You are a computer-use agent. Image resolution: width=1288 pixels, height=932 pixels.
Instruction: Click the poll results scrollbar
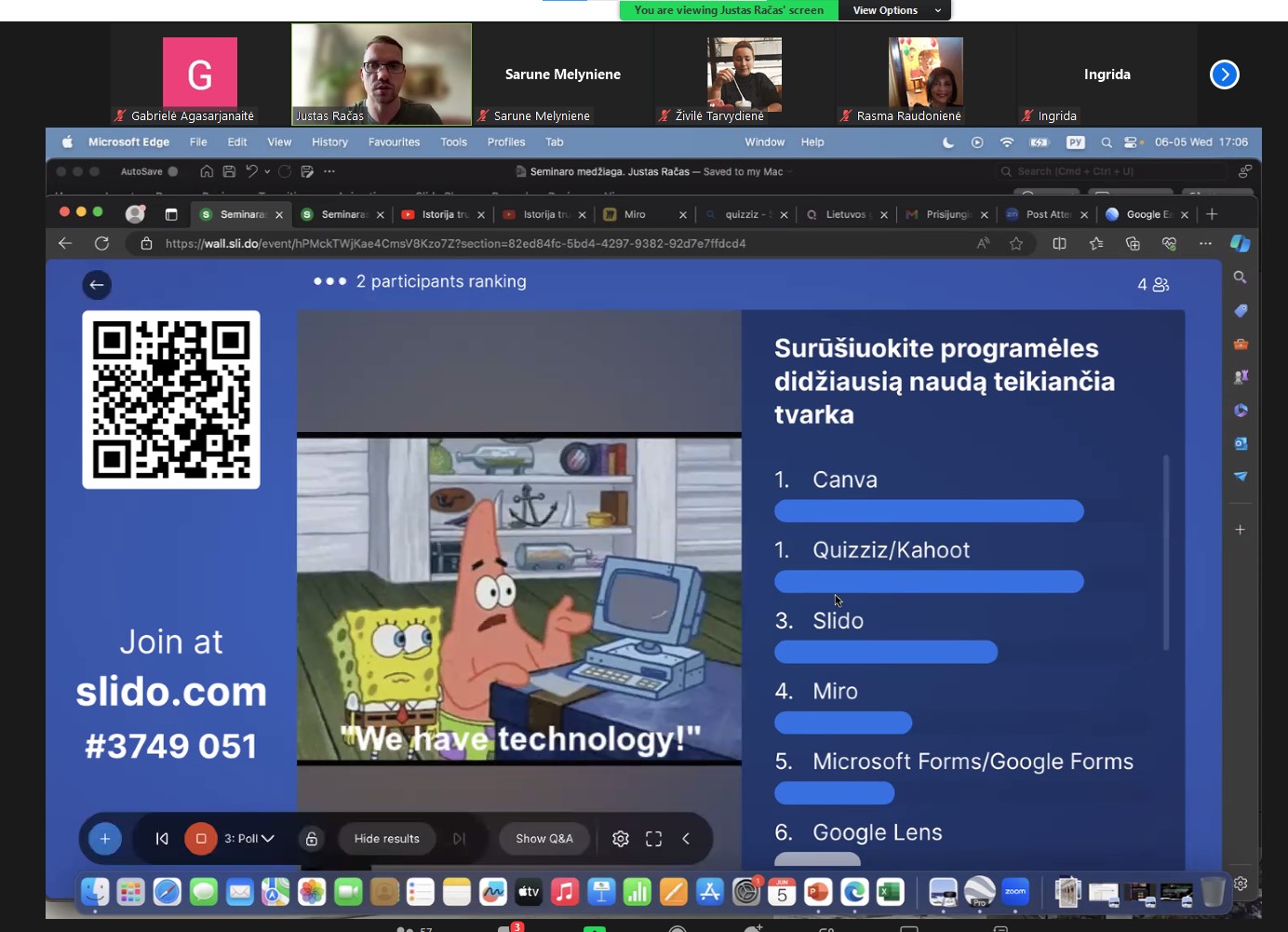click(1166, 553)
